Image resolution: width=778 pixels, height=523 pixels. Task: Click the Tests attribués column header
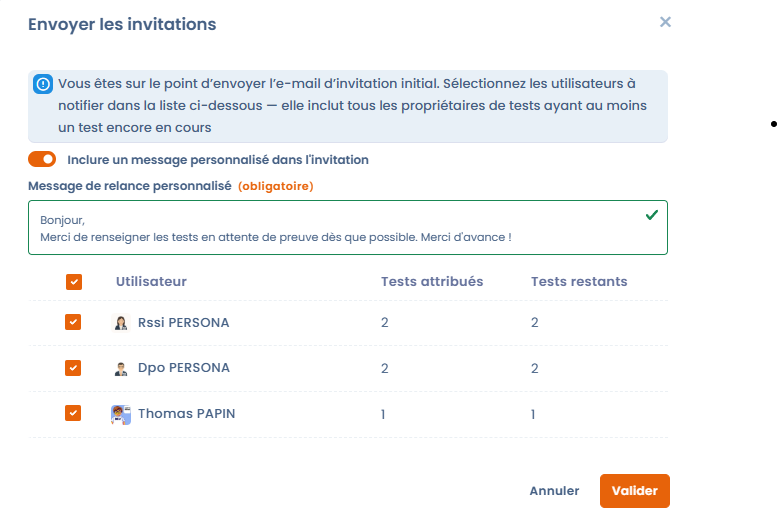pyautogui.click(x=432, y=282)
